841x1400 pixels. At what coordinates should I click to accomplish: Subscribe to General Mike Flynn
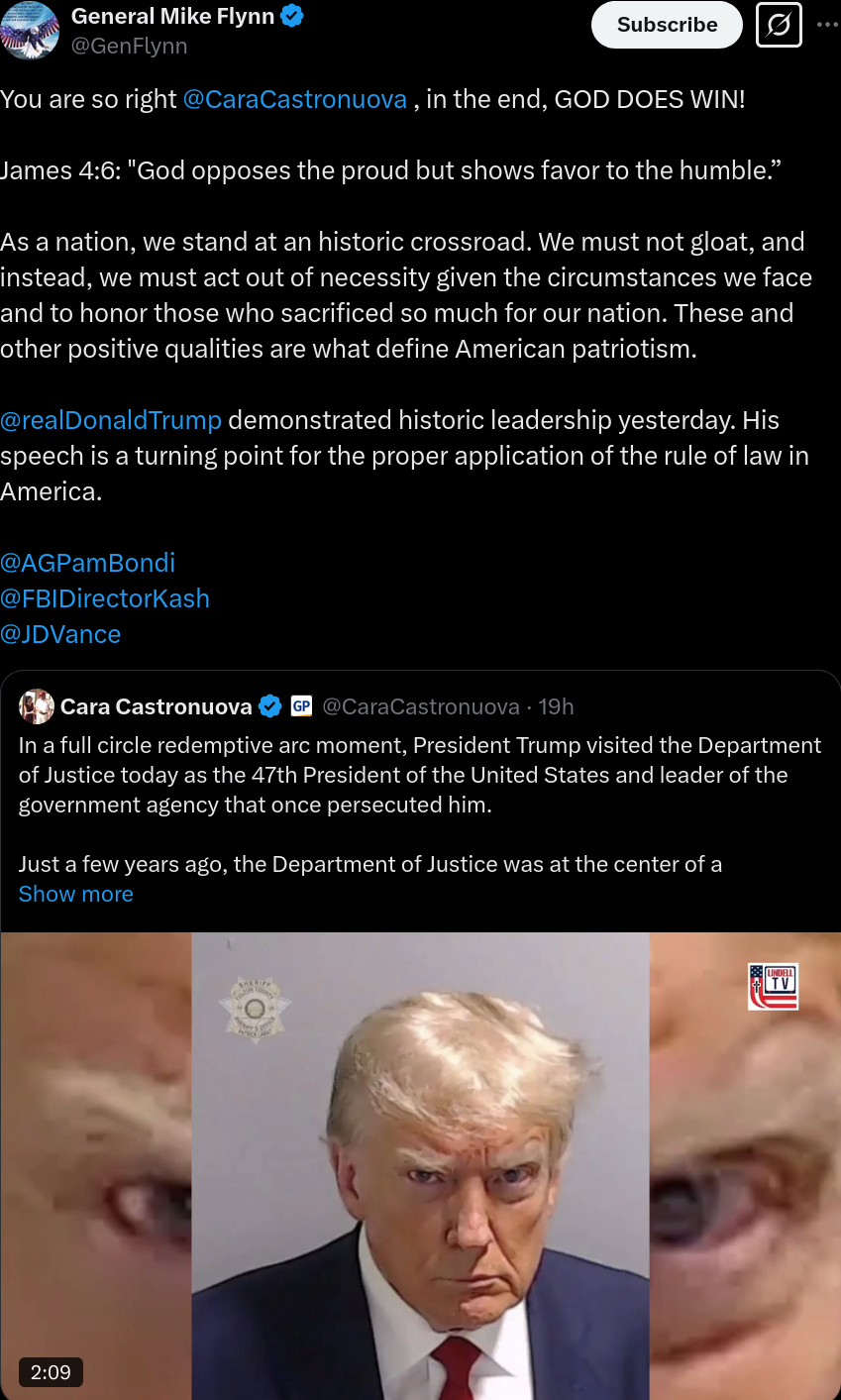pos(667,25)
